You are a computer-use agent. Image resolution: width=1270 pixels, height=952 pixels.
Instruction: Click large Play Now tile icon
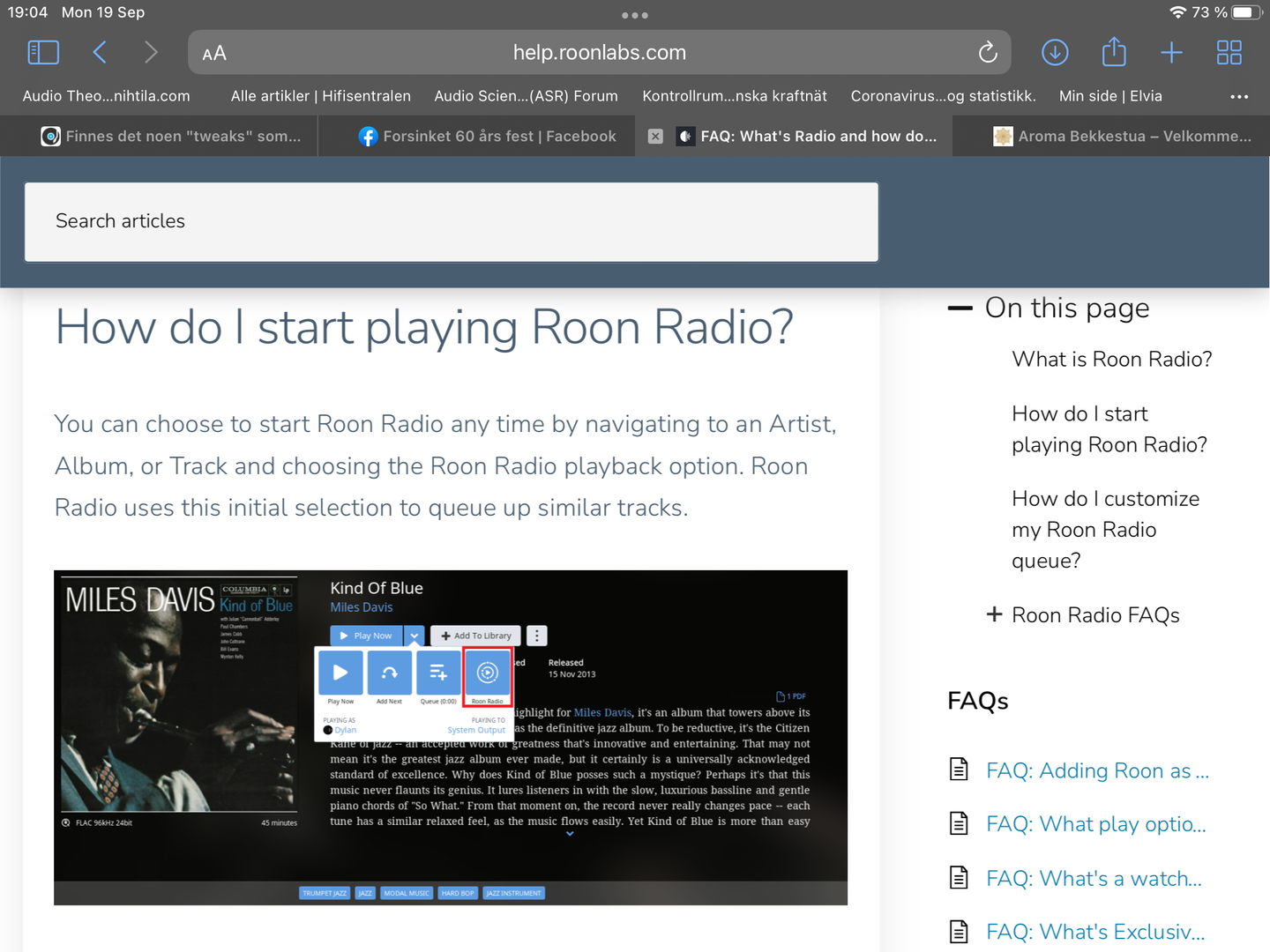coord(340,673)
